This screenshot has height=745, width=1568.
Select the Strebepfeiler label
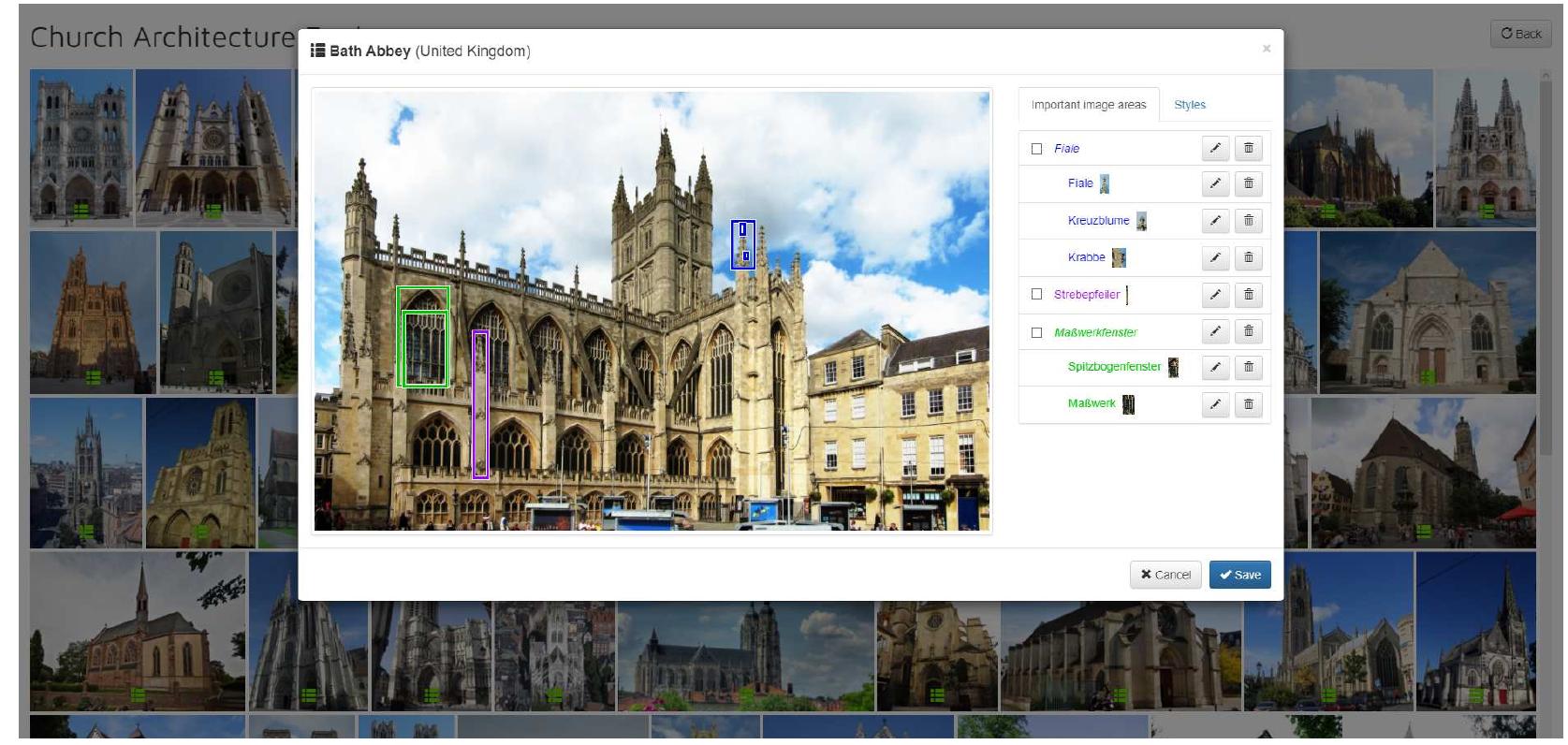tap(1087, 295)
